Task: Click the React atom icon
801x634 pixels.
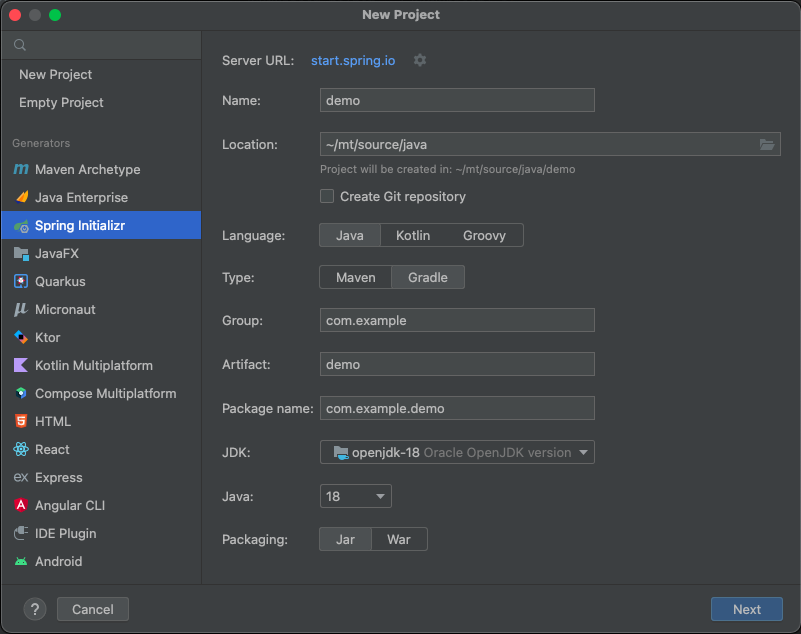Action: pos(21,450)
